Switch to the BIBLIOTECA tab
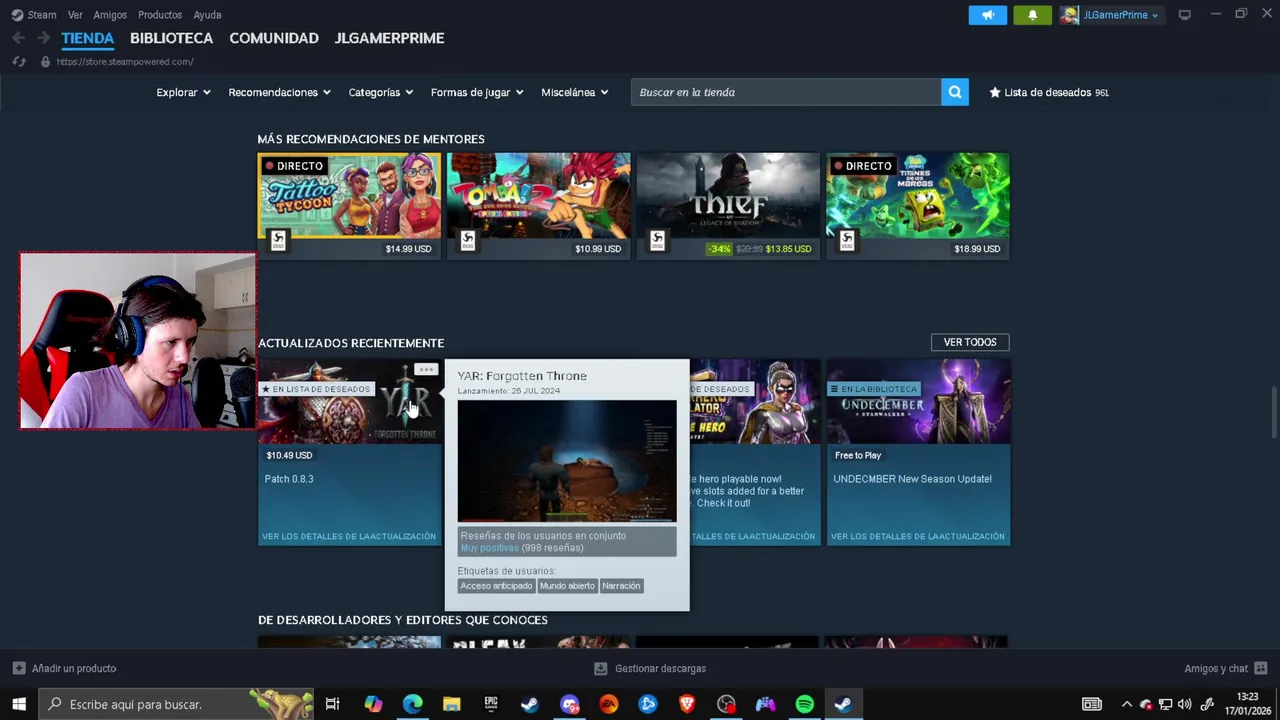Image resolution: width=1280 pixels, height=720 pixels. pyautogui.click(x=172, y=38)
